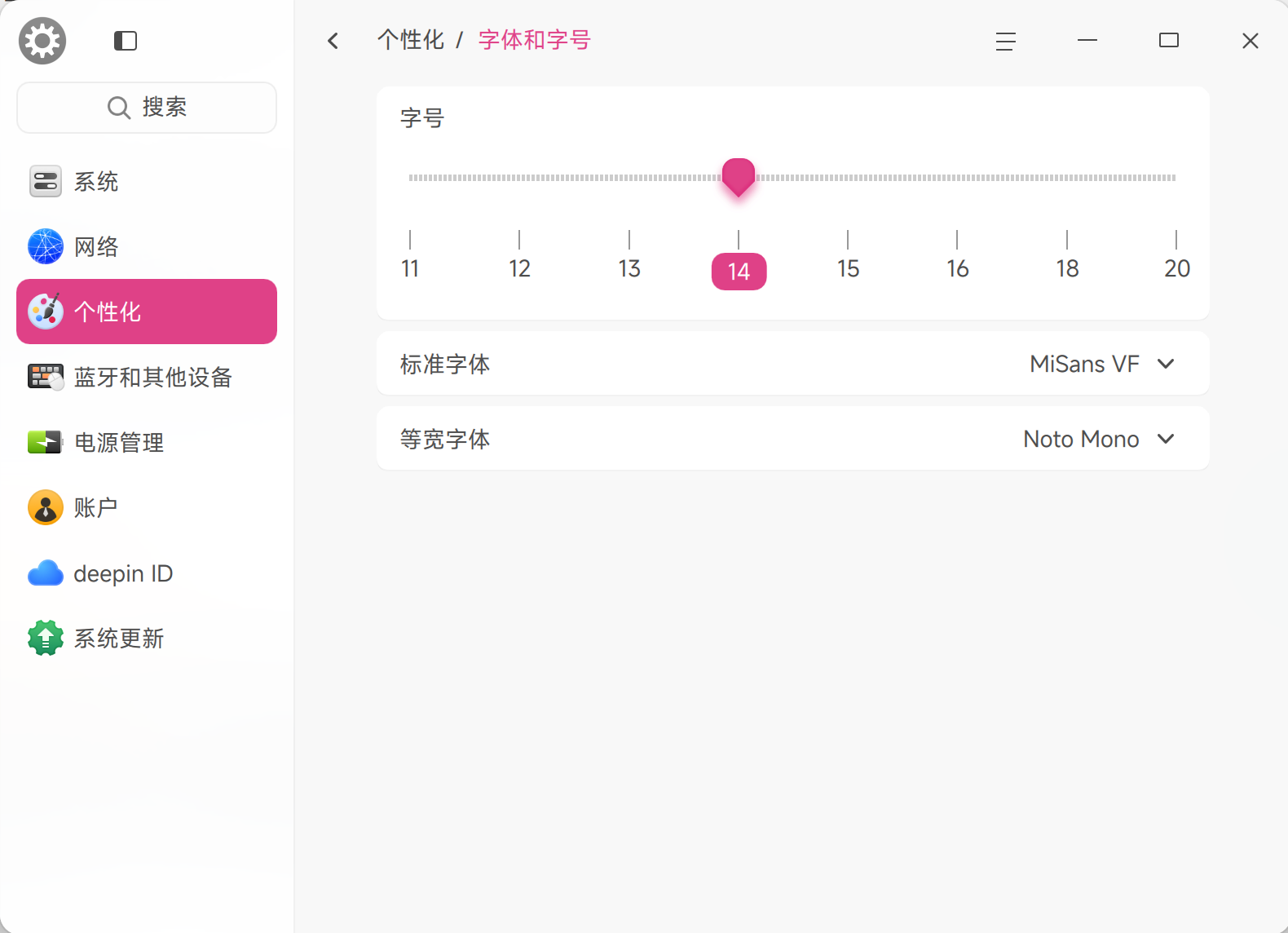The image size is (1288, 933).
Task: Set font size to 16 tick
Action: point(957,268)
